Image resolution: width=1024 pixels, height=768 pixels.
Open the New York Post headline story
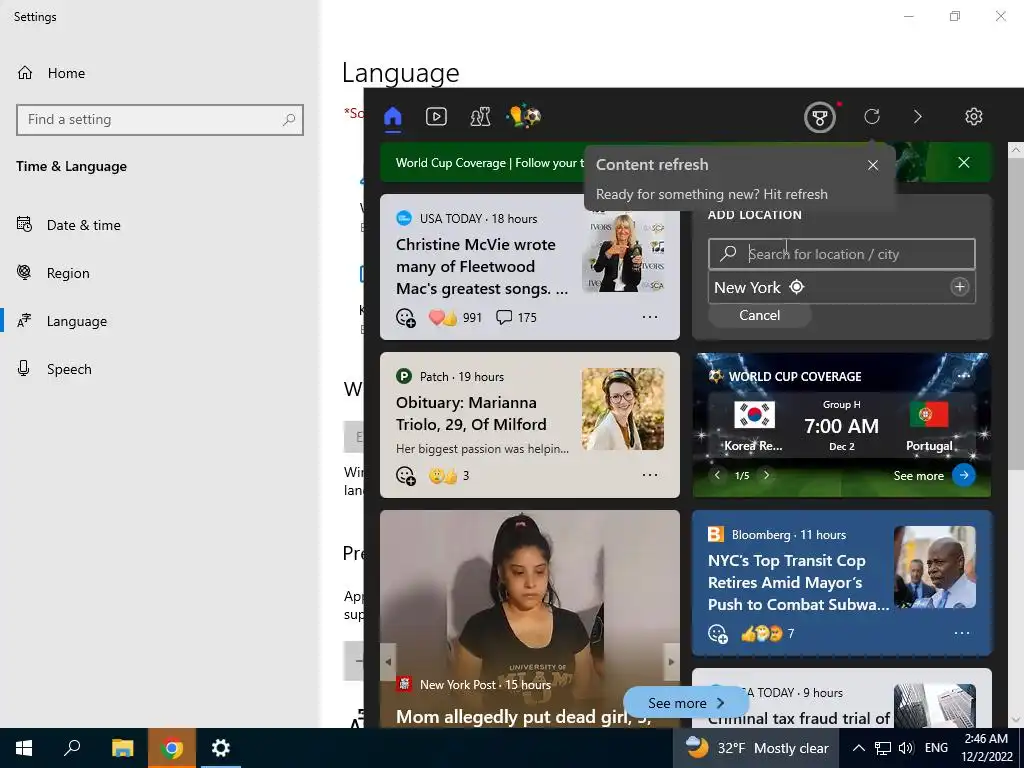523,717
